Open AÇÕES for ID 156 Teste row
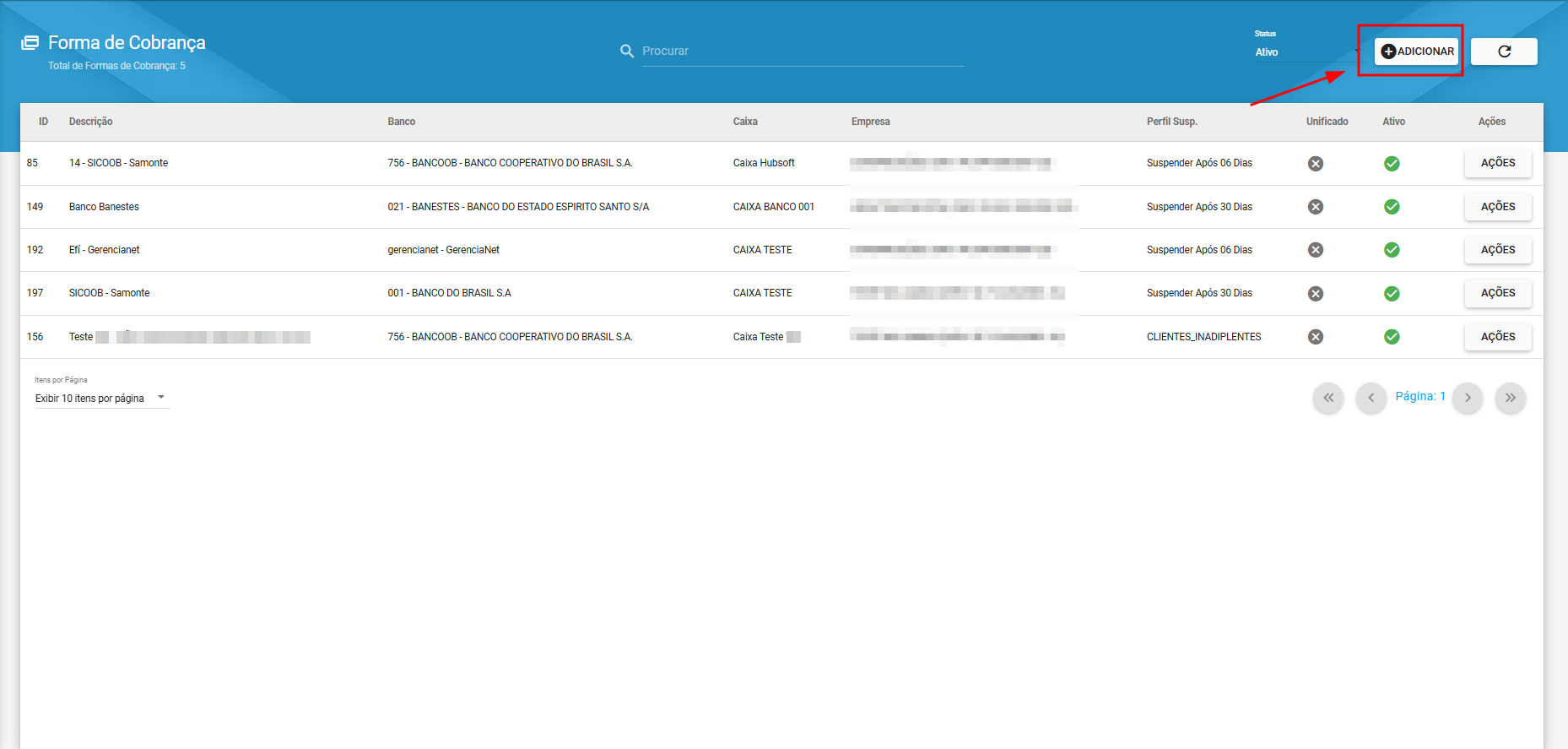 pos(1498,337)
